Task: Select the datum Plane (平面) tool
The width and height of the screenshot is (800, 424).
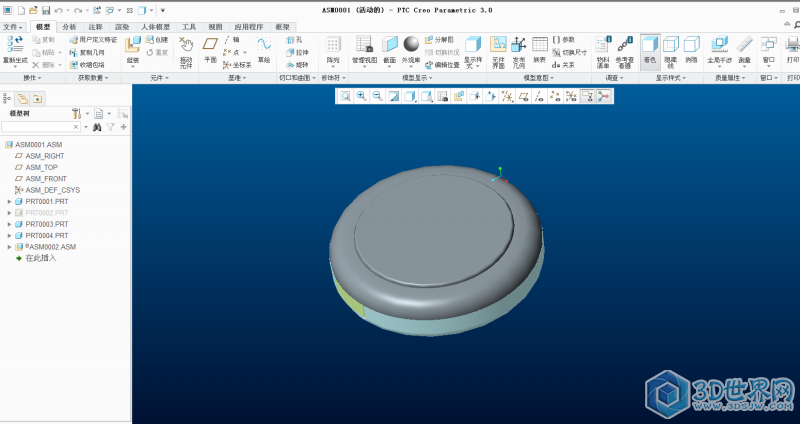Action: pos(210,44)
